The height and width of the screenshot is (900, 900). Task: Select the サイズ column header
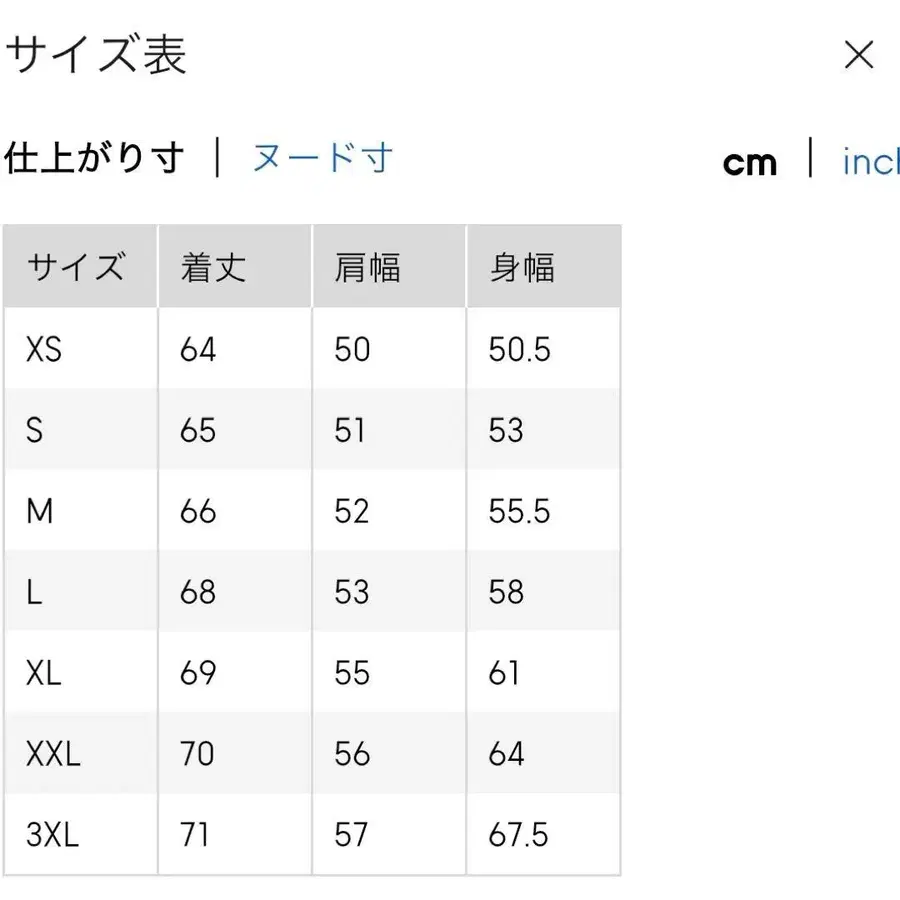point(78,266)
